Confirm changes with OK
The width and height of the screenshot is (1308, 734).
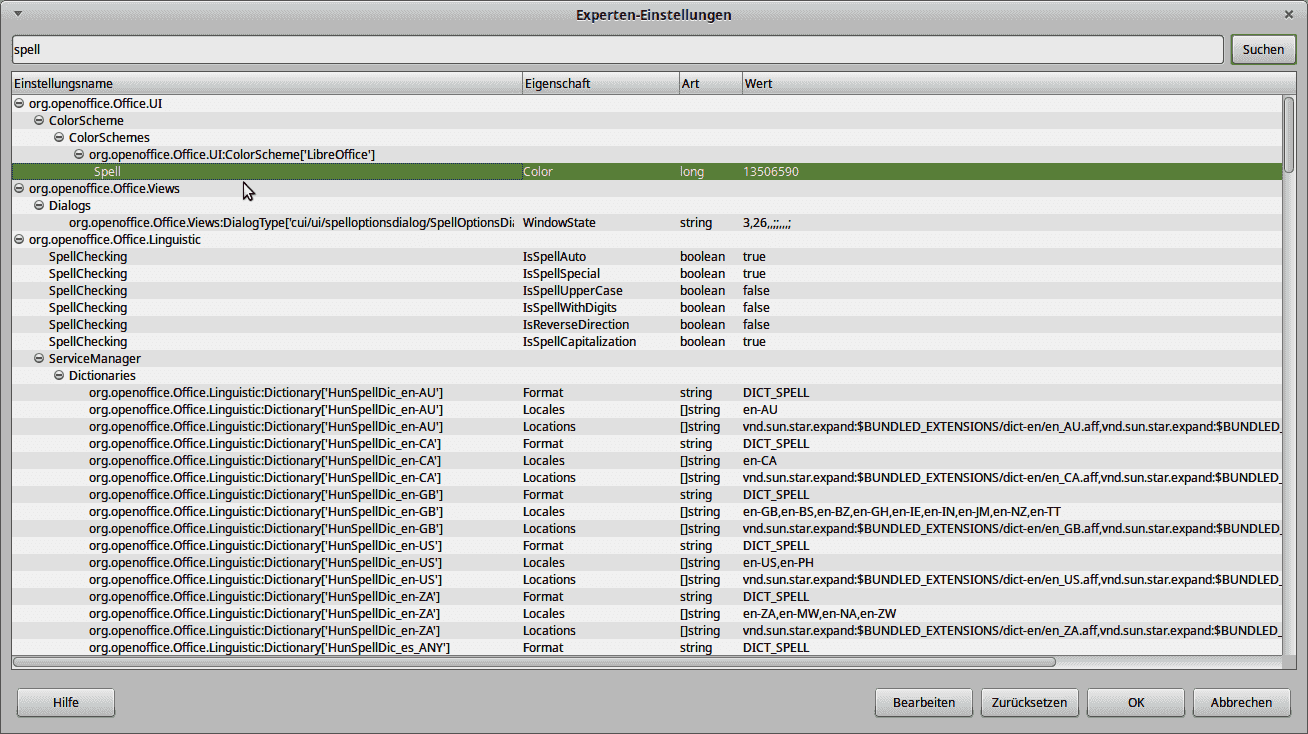click(1135, 702)
